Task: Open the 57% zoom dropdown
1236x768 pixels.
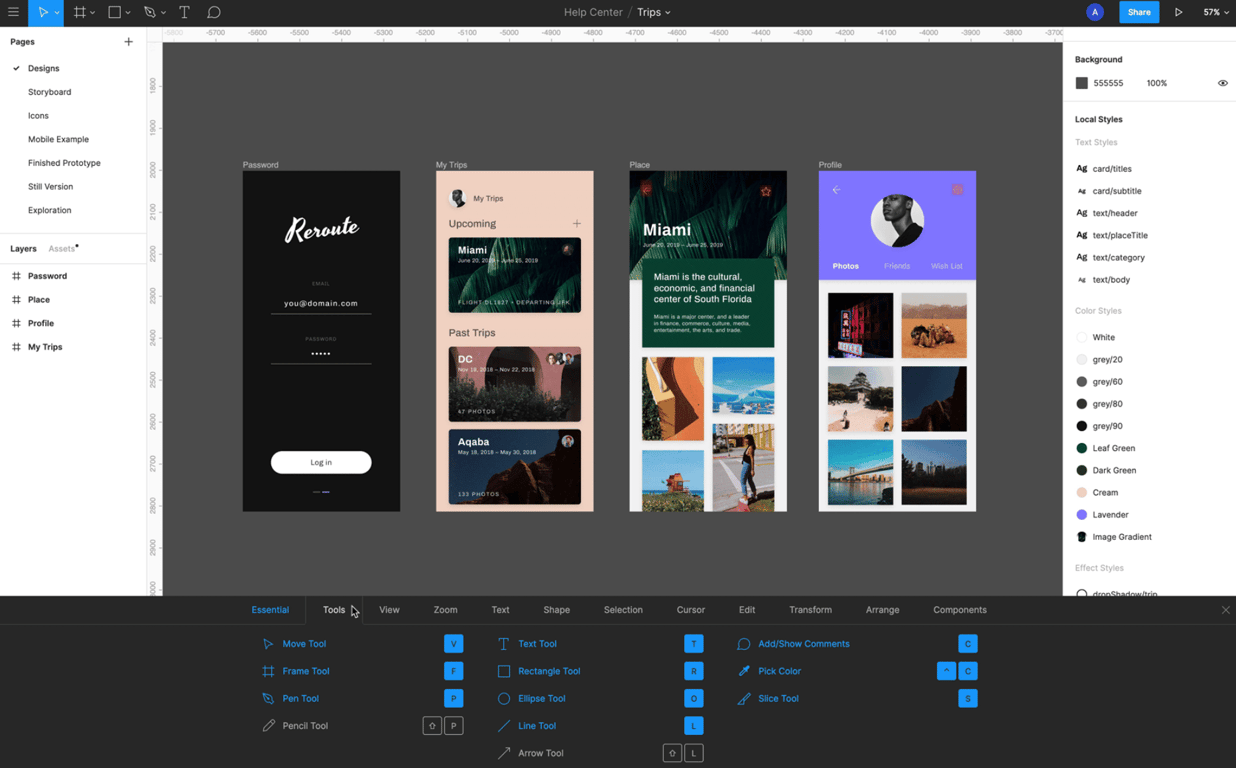Action: tap(1216, 12)
